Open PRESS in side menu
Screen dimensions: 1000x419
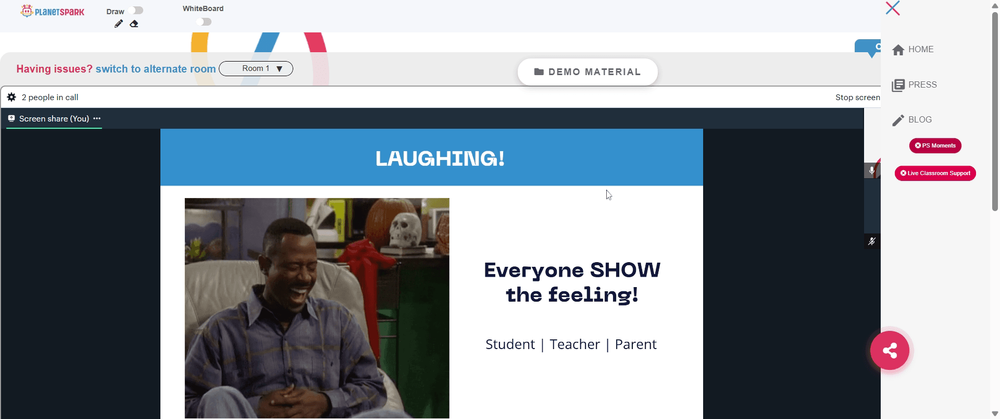pyautogui.click(x=914, y=85)
